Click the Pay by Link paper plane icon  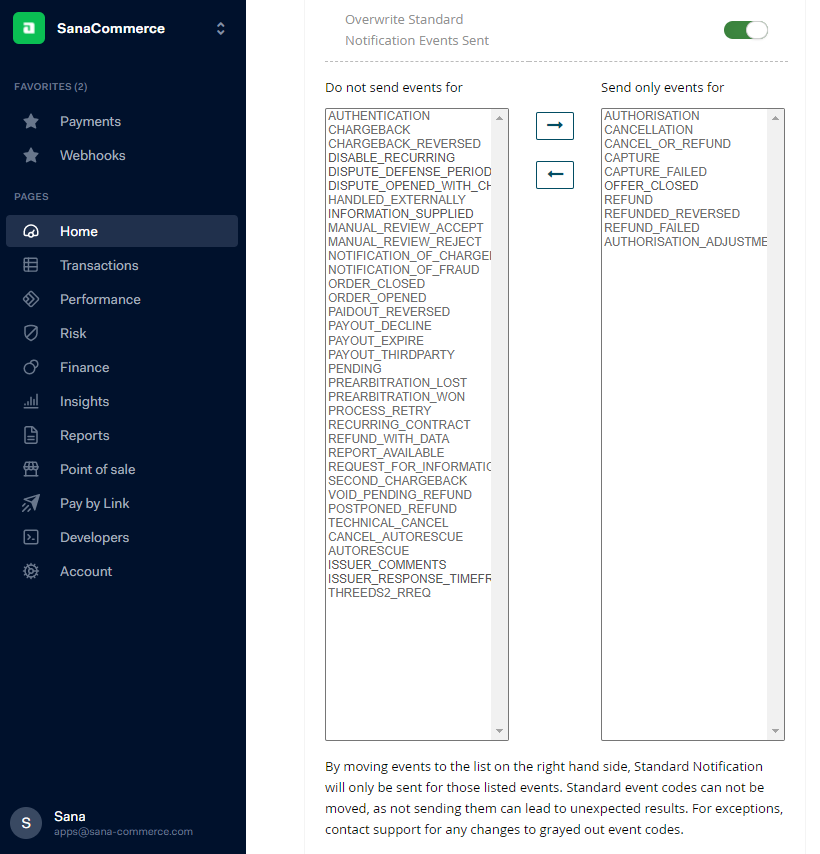pyautogui.click(x=31, y=503)
